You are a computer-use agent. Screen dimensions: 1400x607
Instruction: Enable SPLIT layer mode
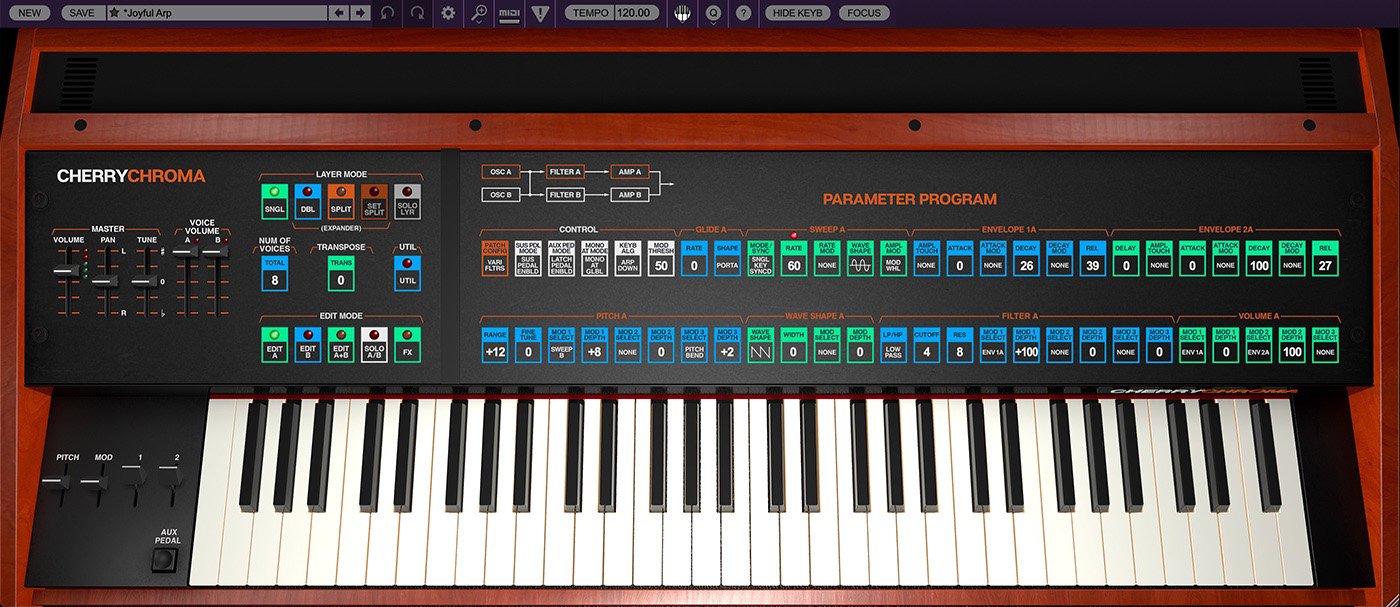pos(340,199)
